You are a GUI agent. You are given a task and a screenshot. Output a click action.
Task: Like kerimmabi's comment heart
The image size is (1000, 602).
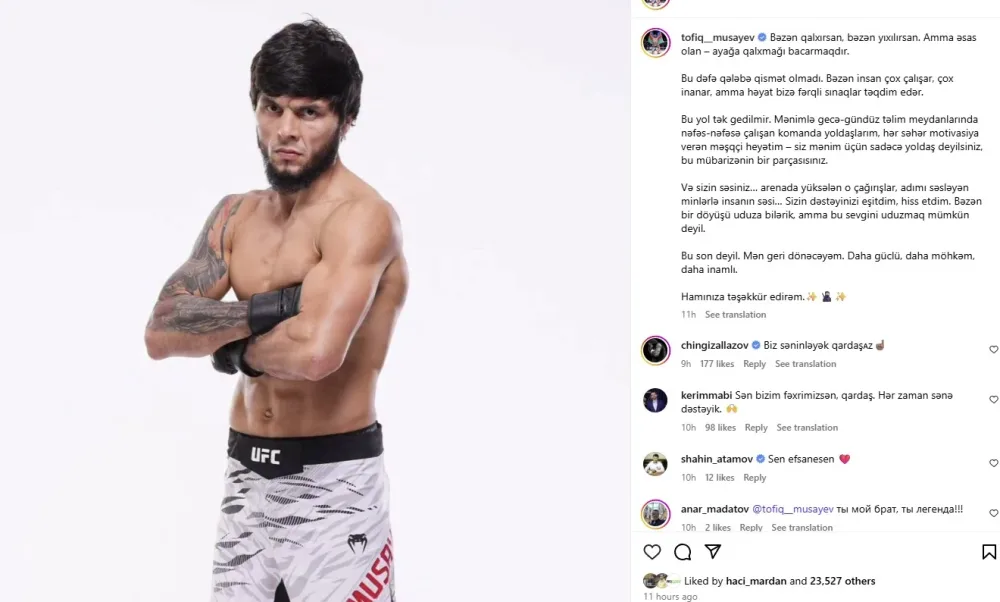click(993, 400)
